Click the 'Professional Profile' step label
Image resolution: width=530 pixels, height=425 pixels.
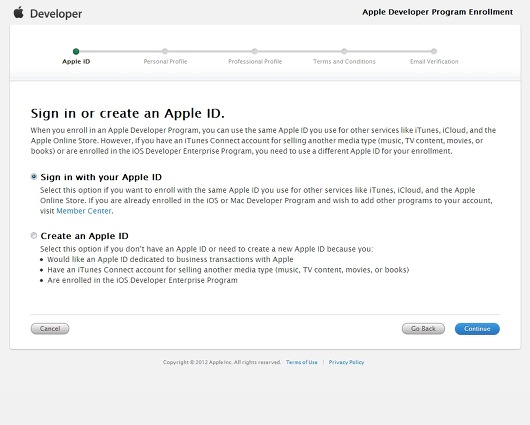[x=255, y=62]
